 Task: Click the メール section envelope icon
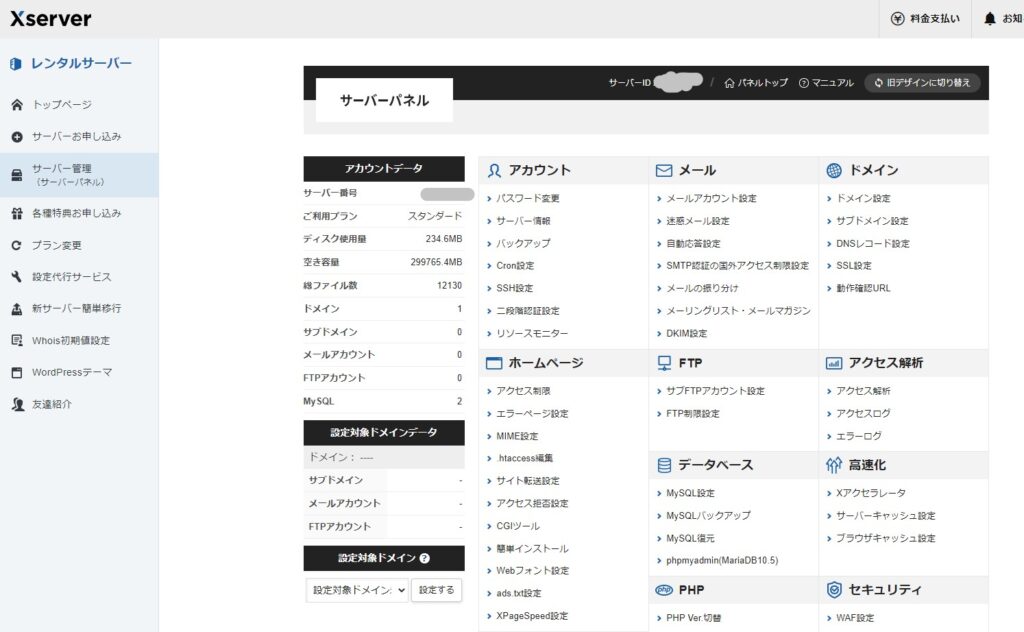coord(664,170)
